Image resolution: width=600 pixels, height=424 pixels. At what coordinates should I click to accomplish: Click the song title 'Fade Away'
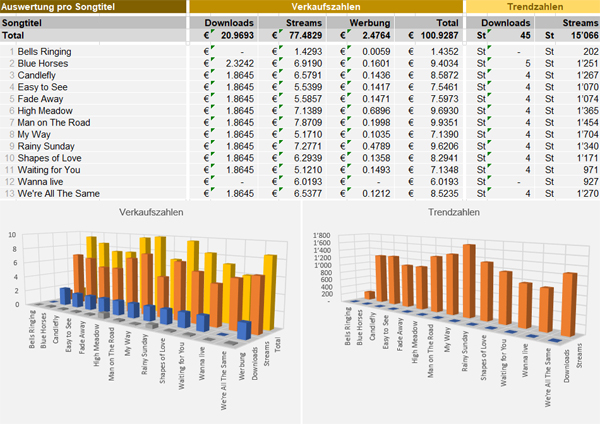click(40, 99)
